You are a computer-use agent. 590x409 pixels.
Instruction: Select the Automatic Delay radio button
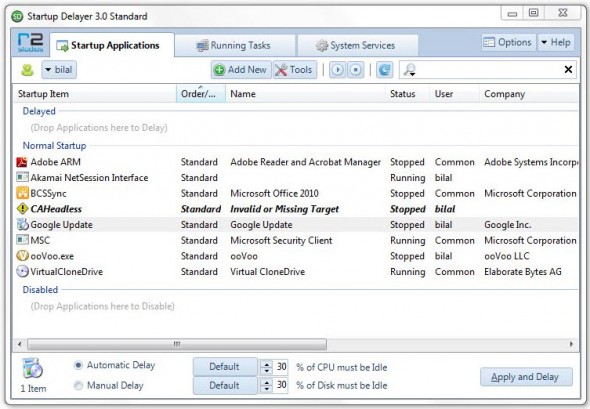pos(78,365)
